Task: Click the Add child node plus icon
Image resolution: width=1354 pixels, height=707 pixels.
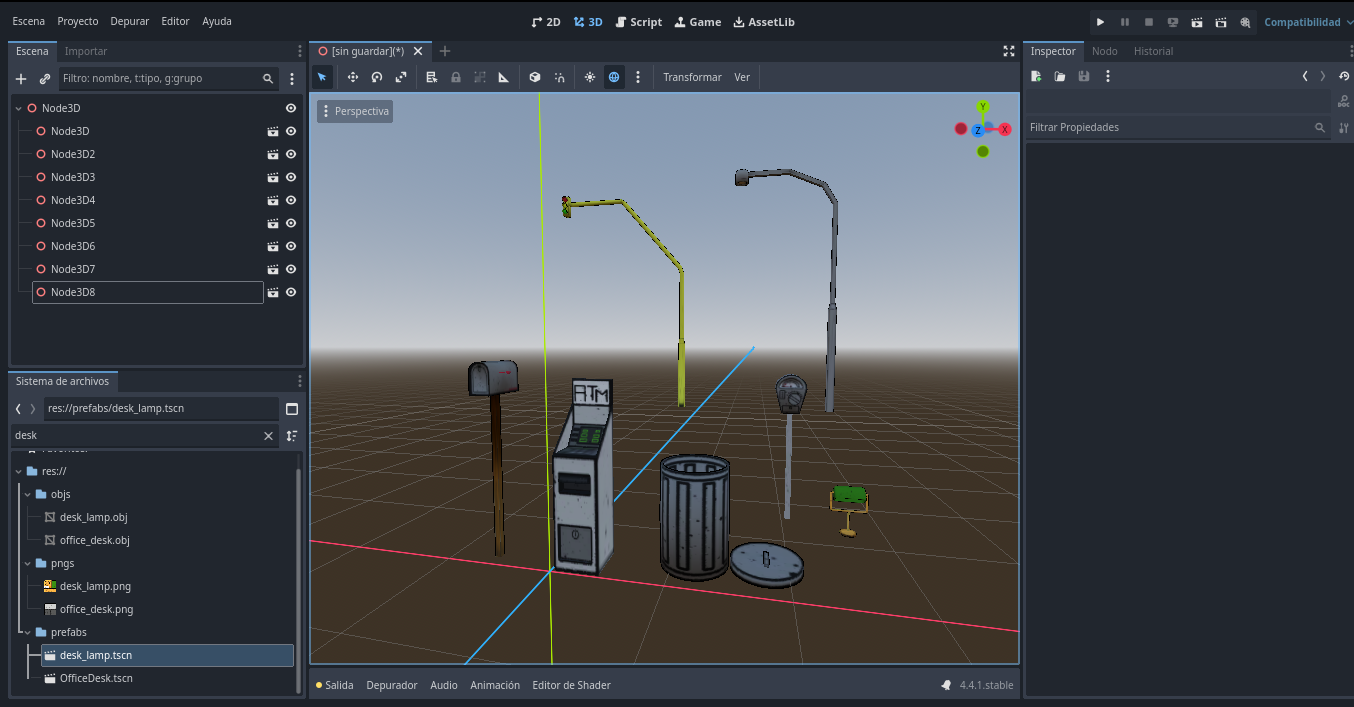Action: coord(21,78)
